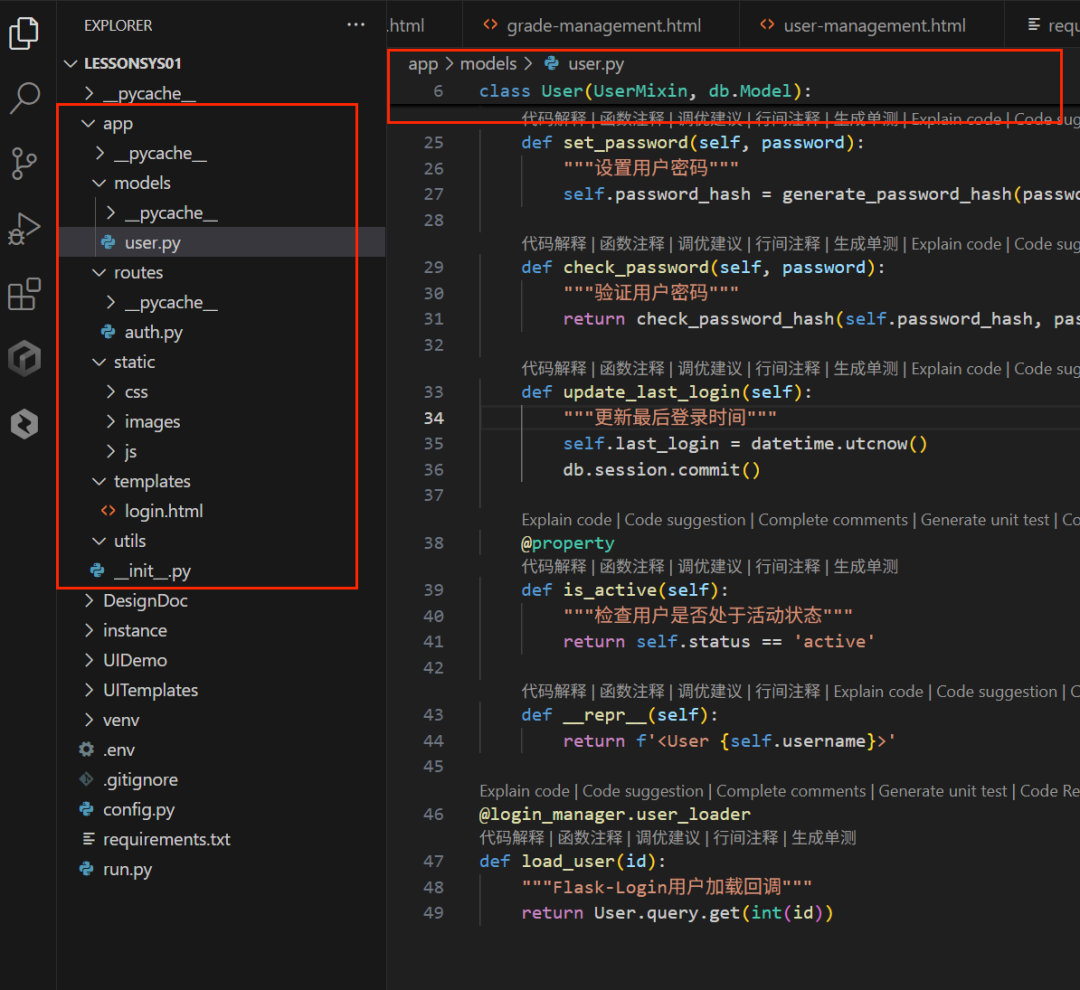
Task: Expand the css folder
Action: coord(111,391)
